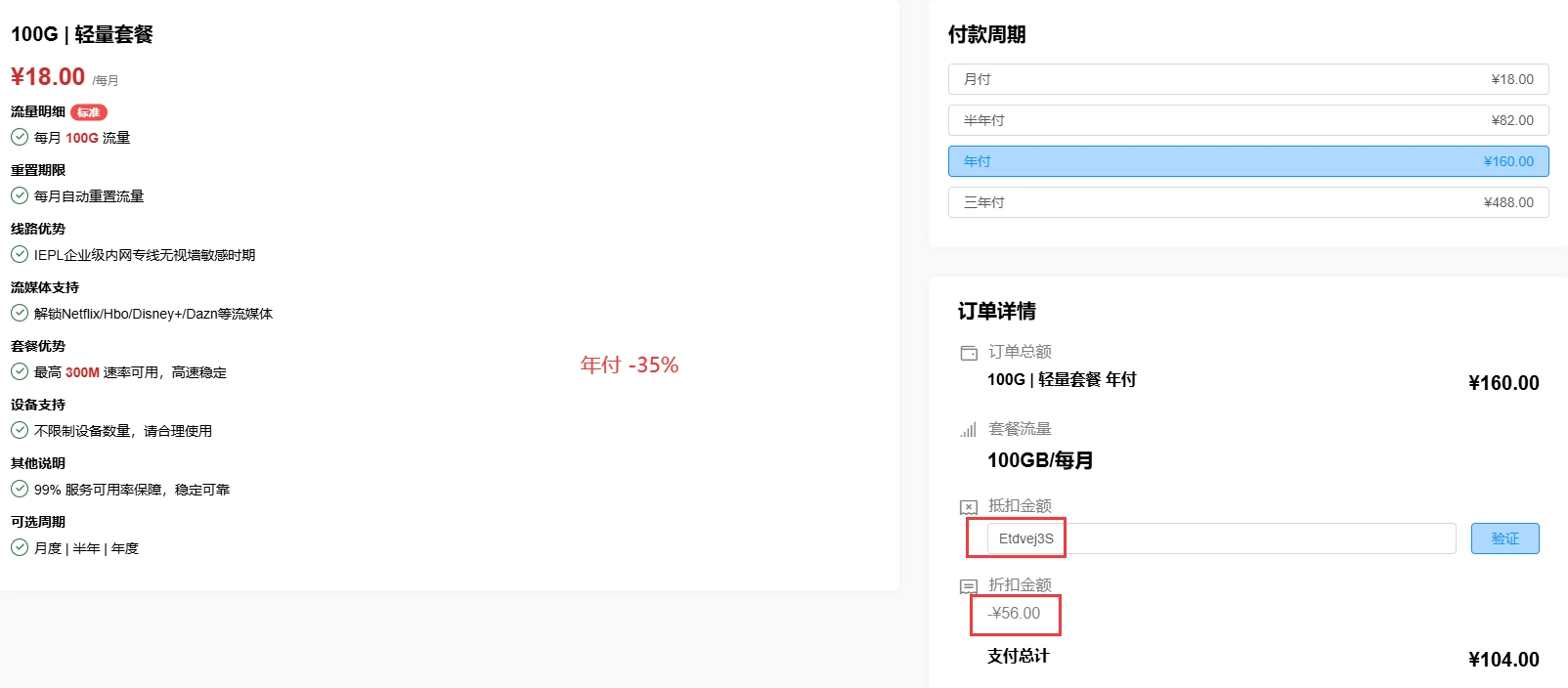Click the check icon beside 不限制设备数量
This screenshot has width=1568, height=688.
[x=20, y=431]
